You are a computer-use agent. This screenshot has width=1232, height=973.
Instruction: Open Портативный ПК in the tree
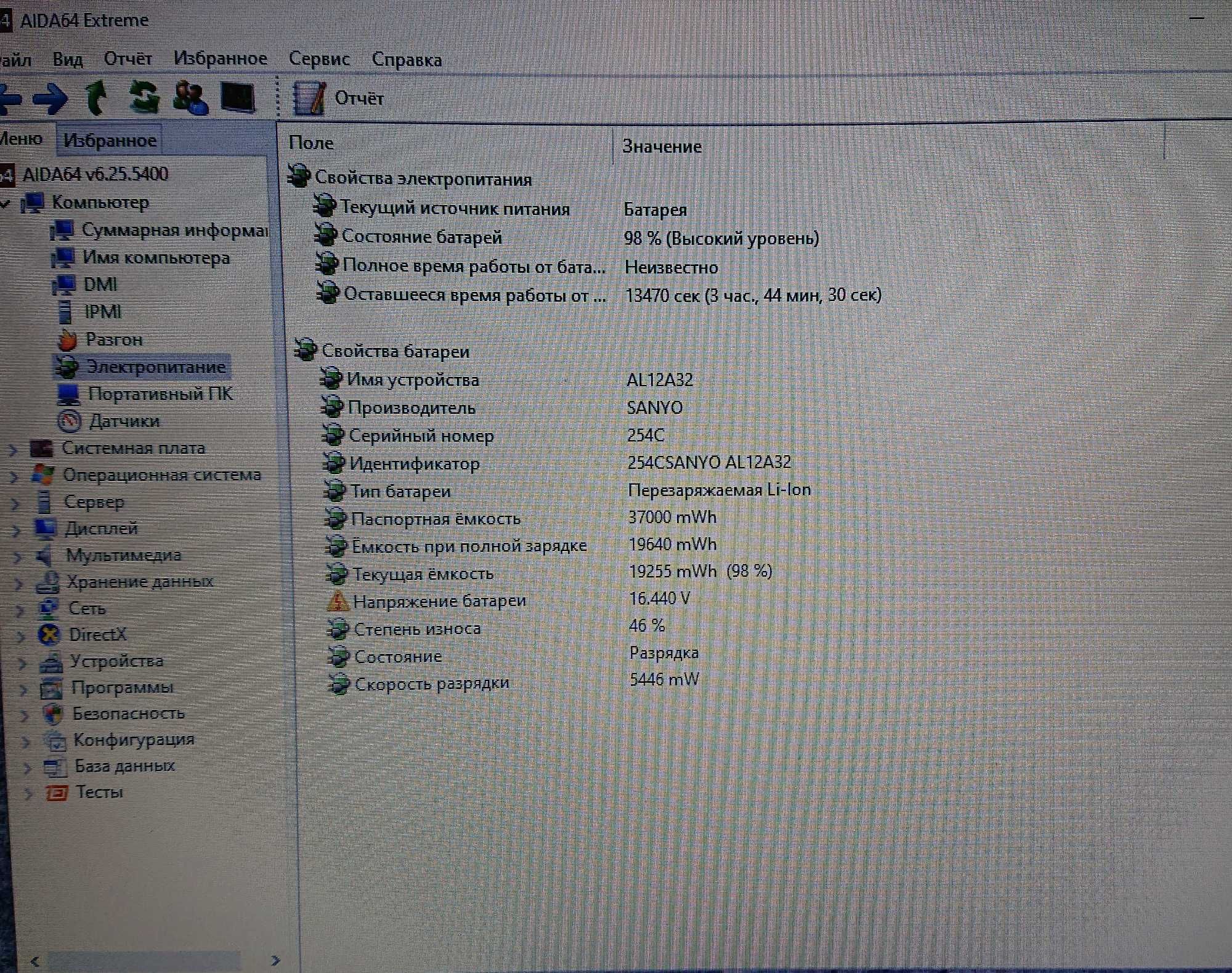click(160, 394)
